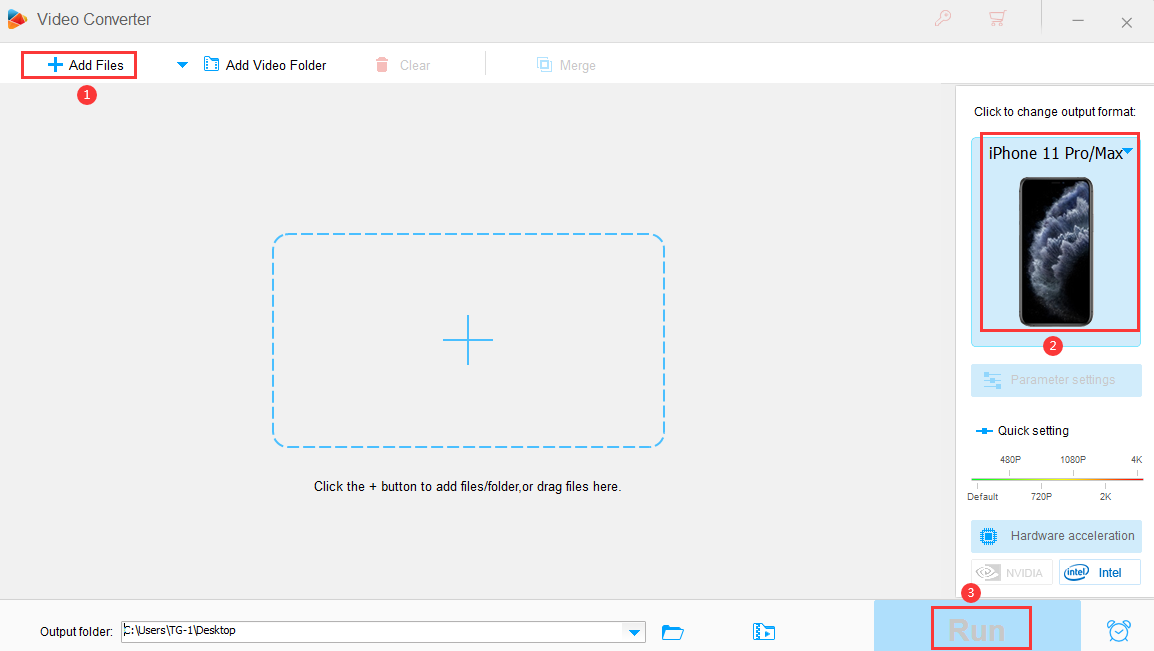The image size is (1154, 651).
Task: Expand the add files dropdown arrow
Action: 182,65
